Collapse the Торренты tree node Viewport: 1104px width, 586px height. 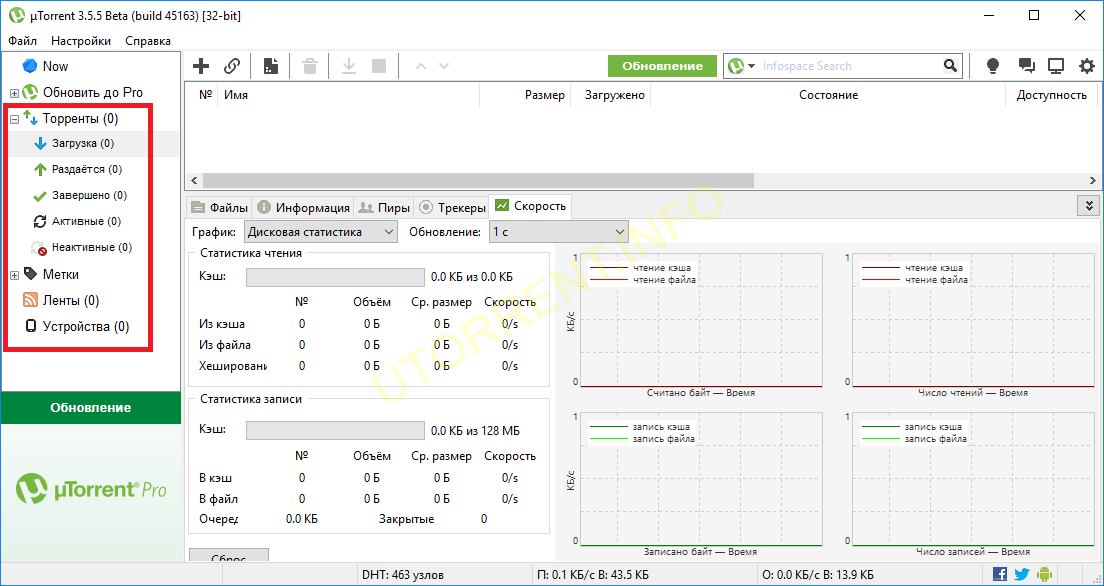(x=14, y=120)
